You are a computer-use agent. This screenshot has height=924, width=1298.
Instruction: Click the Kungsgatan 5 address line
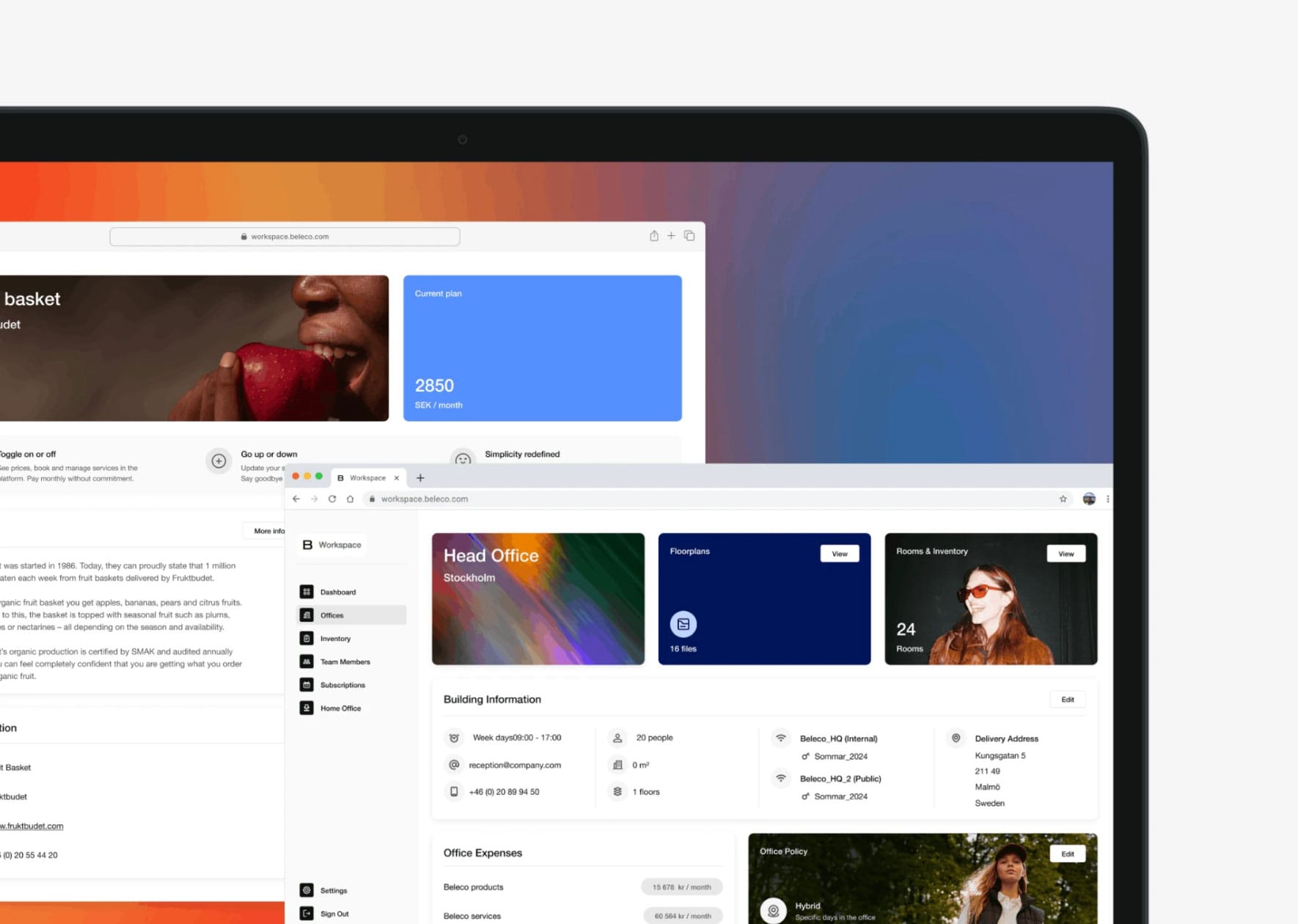(1000, 755)
